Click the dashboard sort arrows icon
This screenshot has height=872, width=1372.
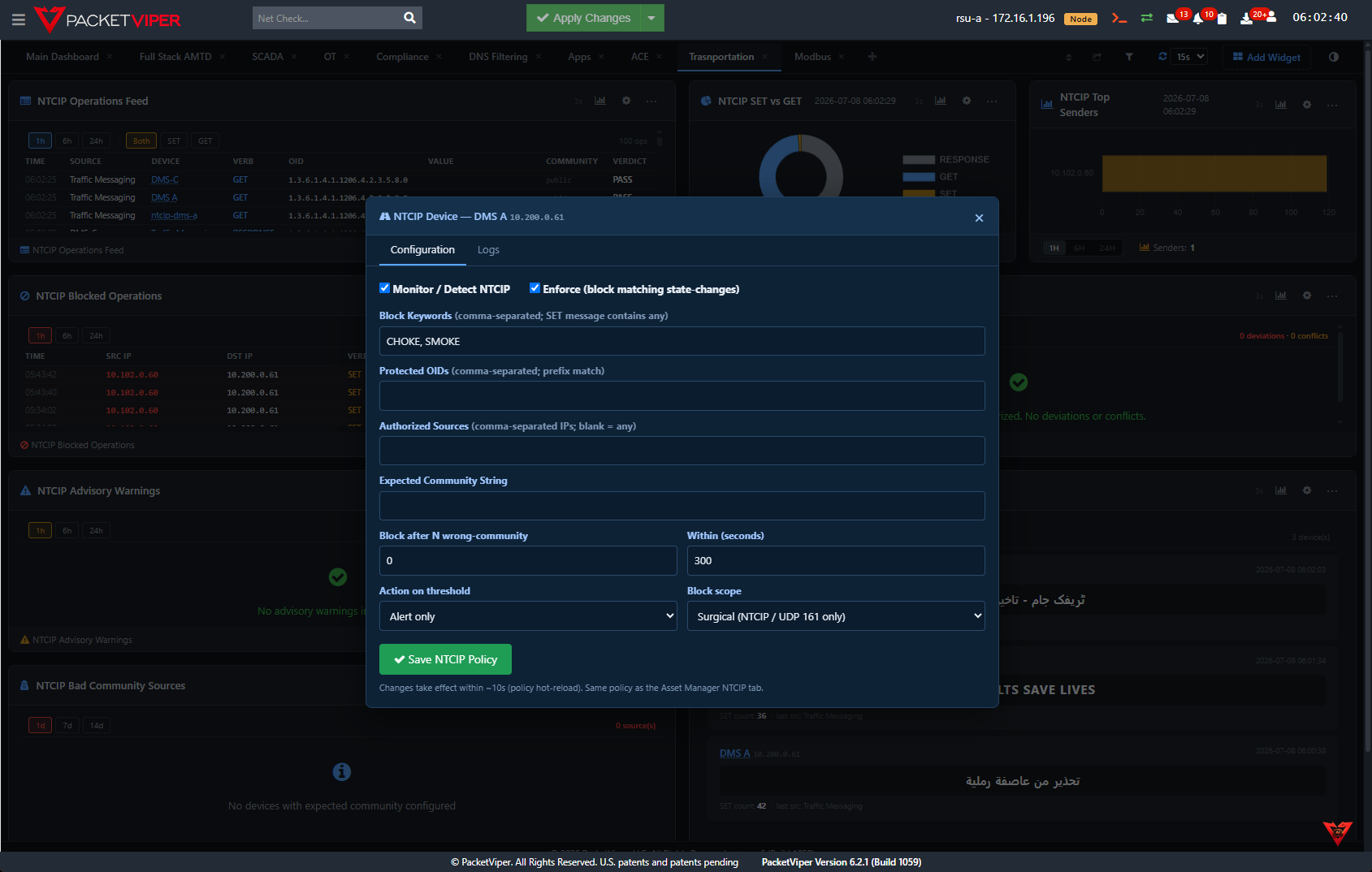[1069, 57]
